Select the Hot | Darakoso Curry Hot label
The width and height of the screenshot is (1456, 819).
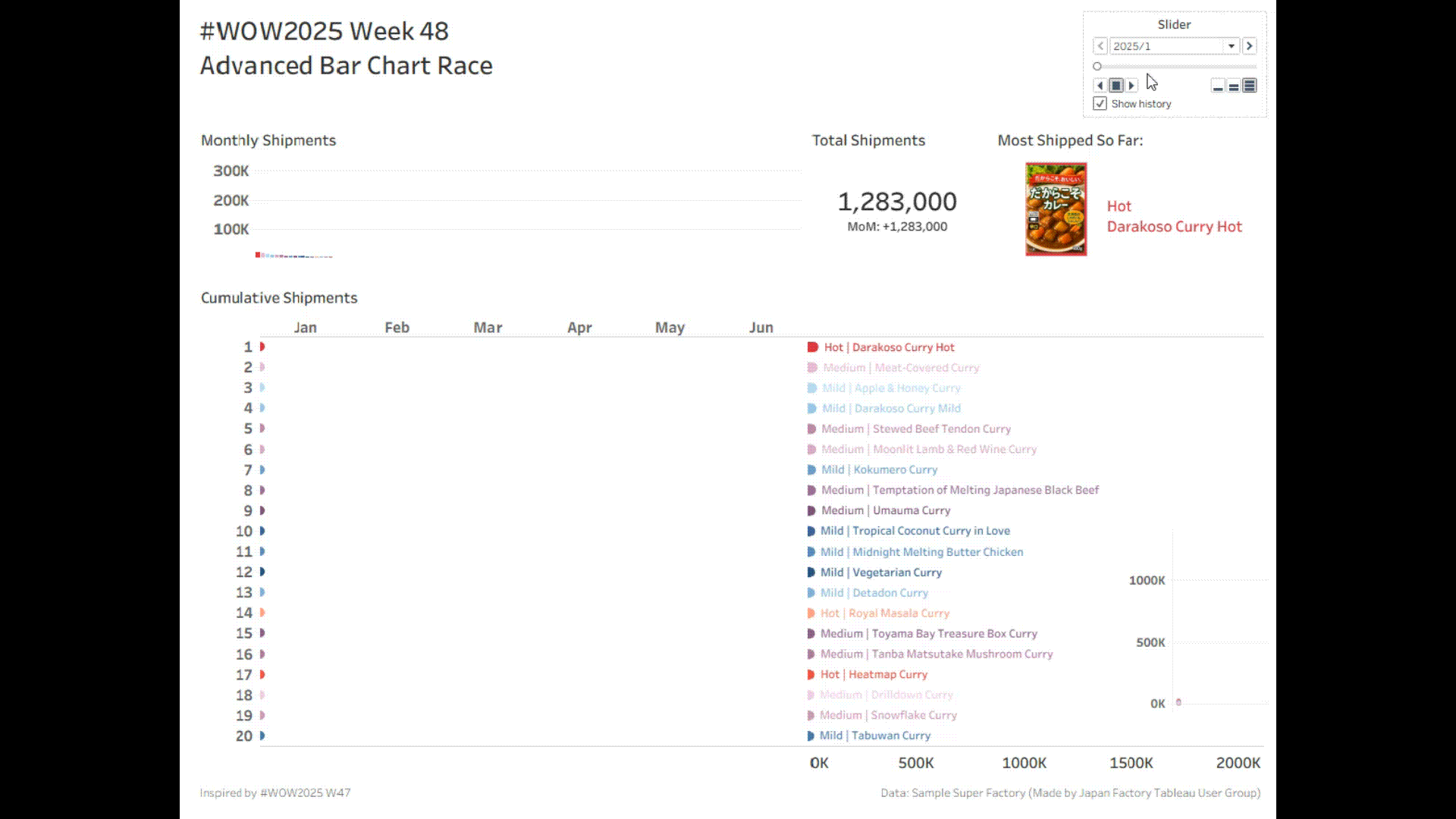[889, 347]
